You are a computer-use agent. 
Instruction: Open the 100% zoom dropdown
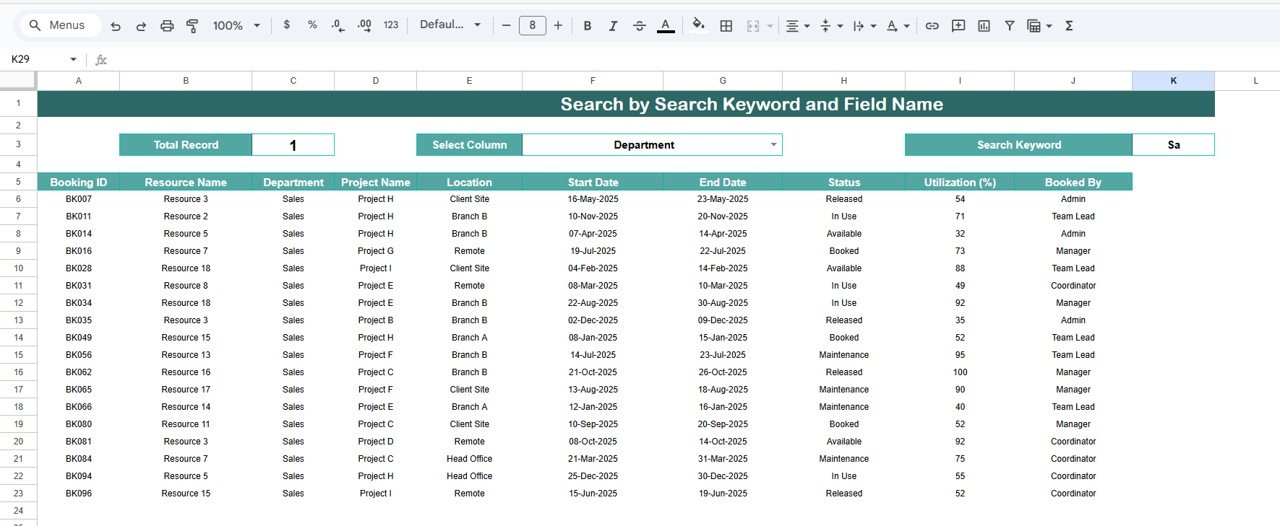pos(237,25)
